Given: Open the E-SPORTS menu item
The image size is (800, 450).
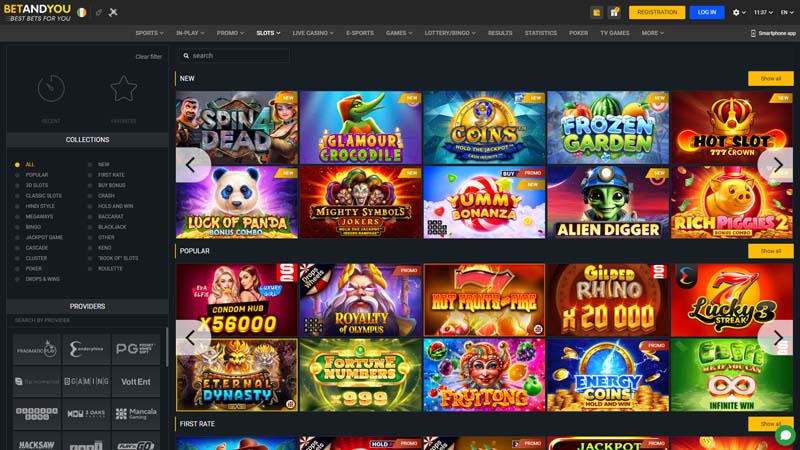Looking at the screenshot, I should click(x=360, y=33).
